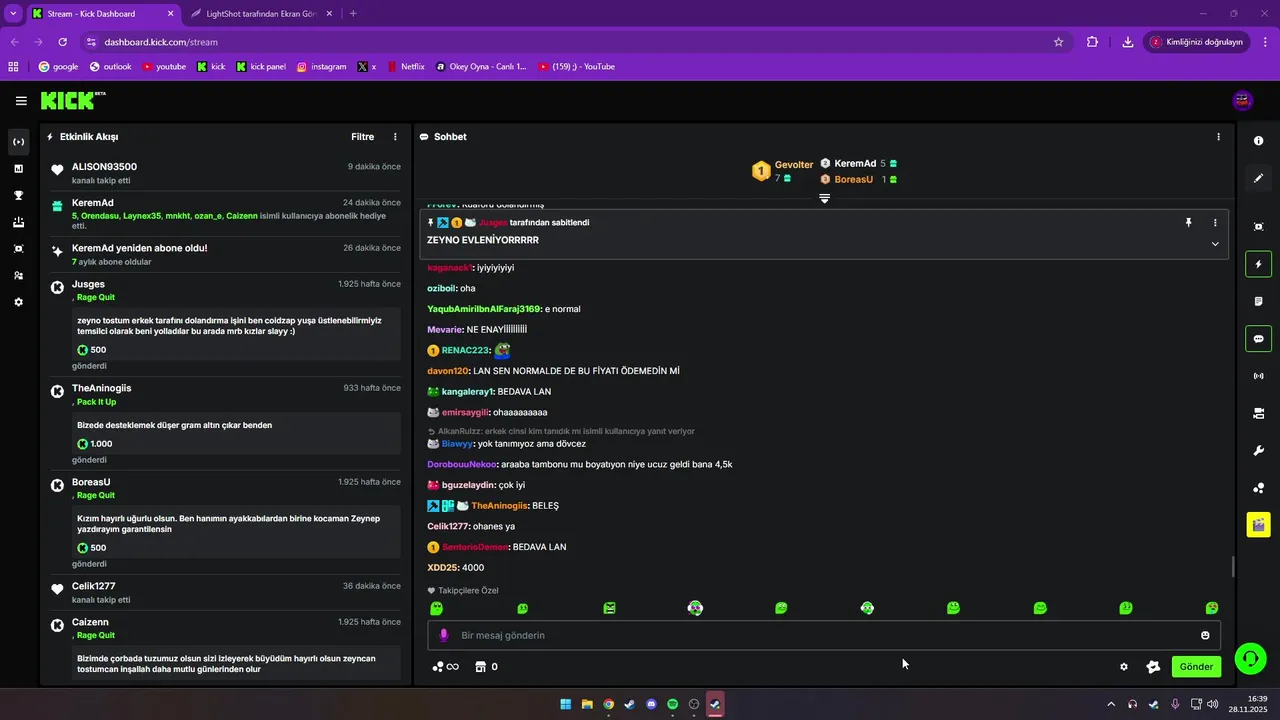
Task: Open the trophy achievements icon in left sidebar
Action: [x=18, y=196]
